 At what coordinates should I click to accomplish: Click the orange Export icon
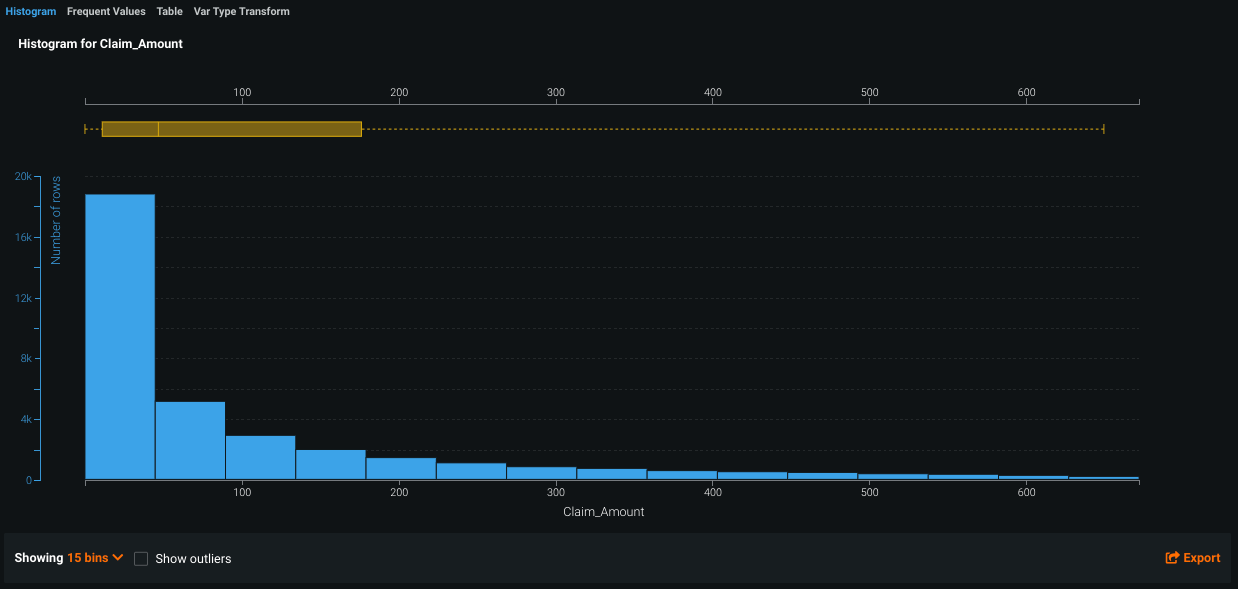pyautogui.click(x=1172, y=558)
